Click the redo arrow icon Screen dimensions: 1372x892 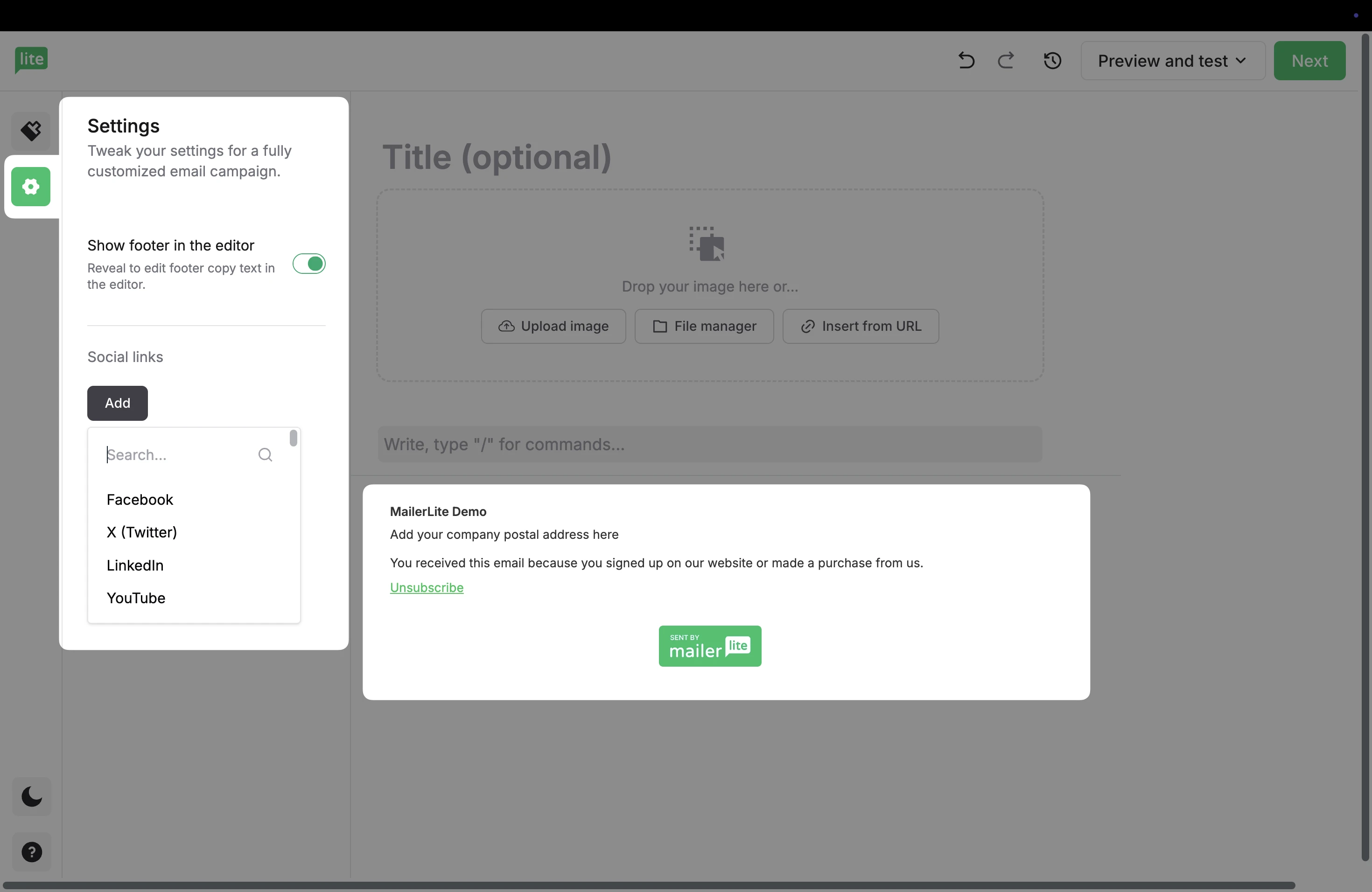point(1006,61)
